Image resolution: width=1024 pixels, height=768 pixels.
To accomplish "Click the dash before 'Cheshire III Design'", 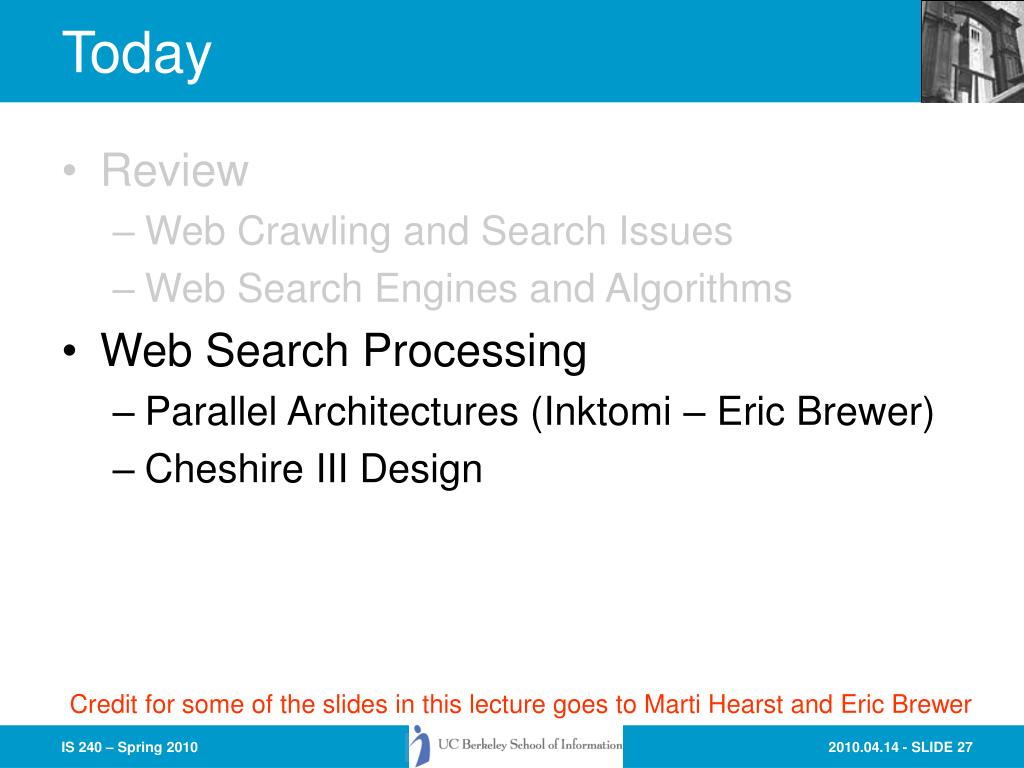I will coord(123,470).
